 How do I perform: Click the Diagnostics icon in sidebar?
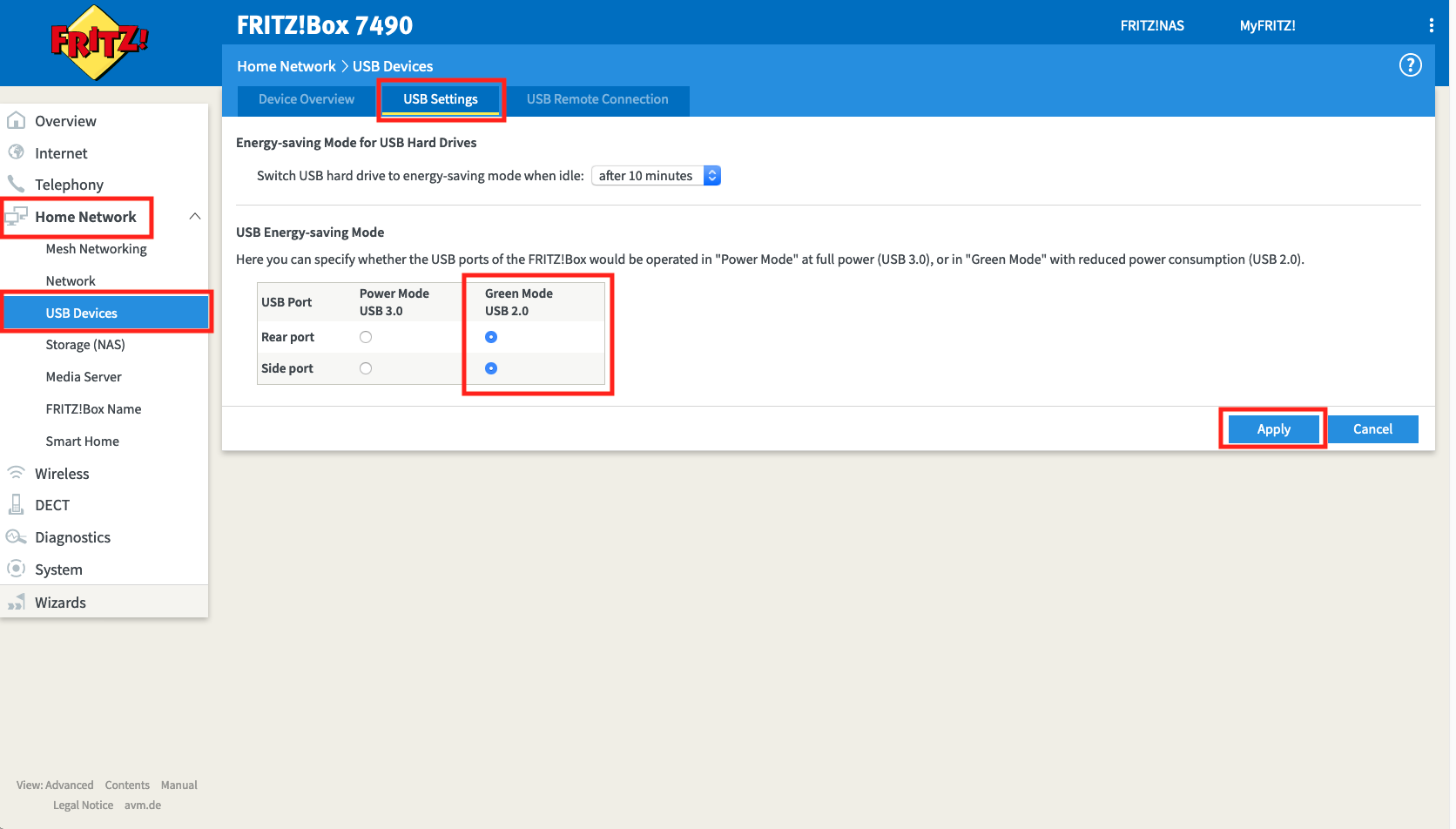tap(16, 536)
